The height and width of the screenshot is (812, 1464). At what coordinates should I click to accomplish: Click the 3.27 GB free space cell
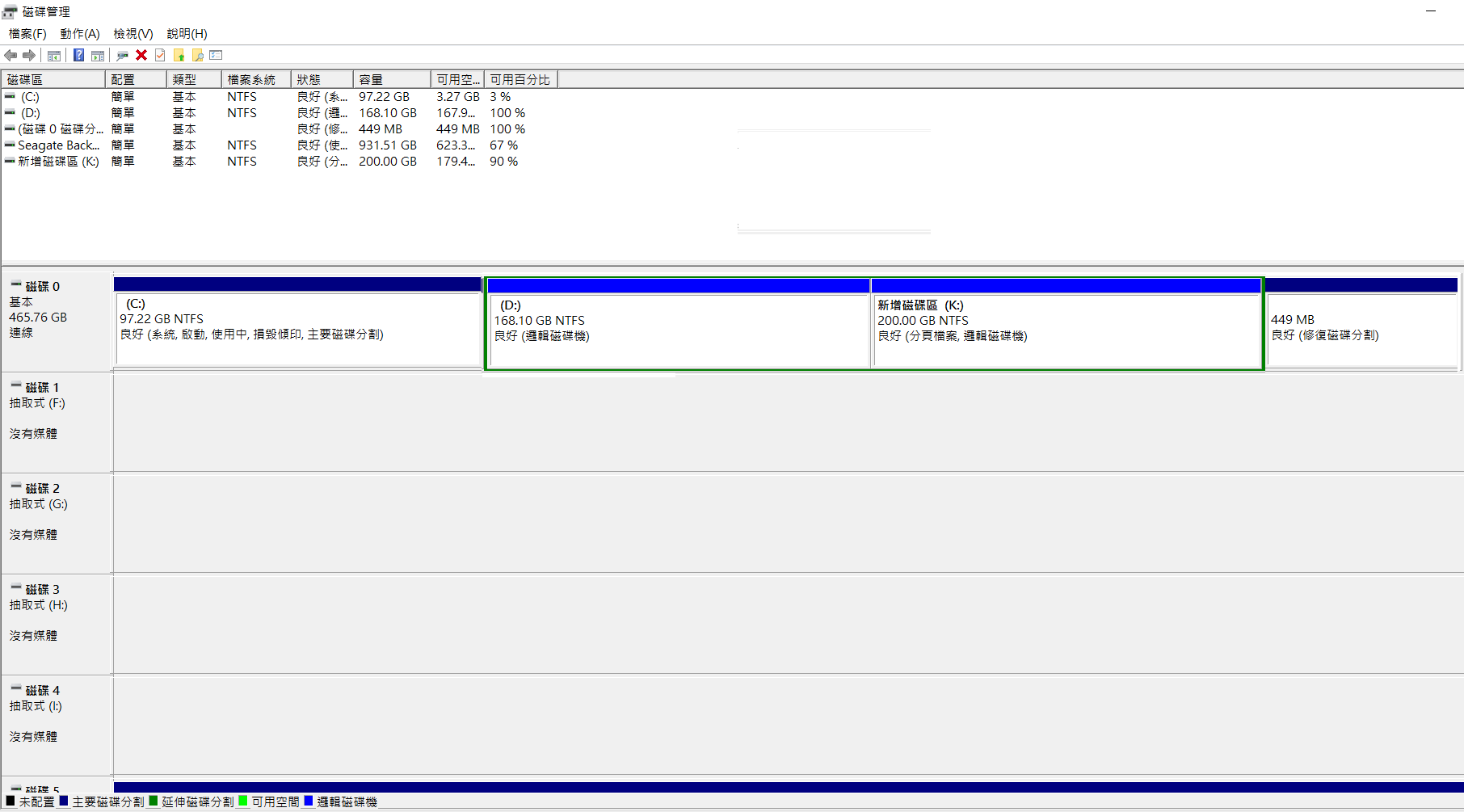[458, 96]
